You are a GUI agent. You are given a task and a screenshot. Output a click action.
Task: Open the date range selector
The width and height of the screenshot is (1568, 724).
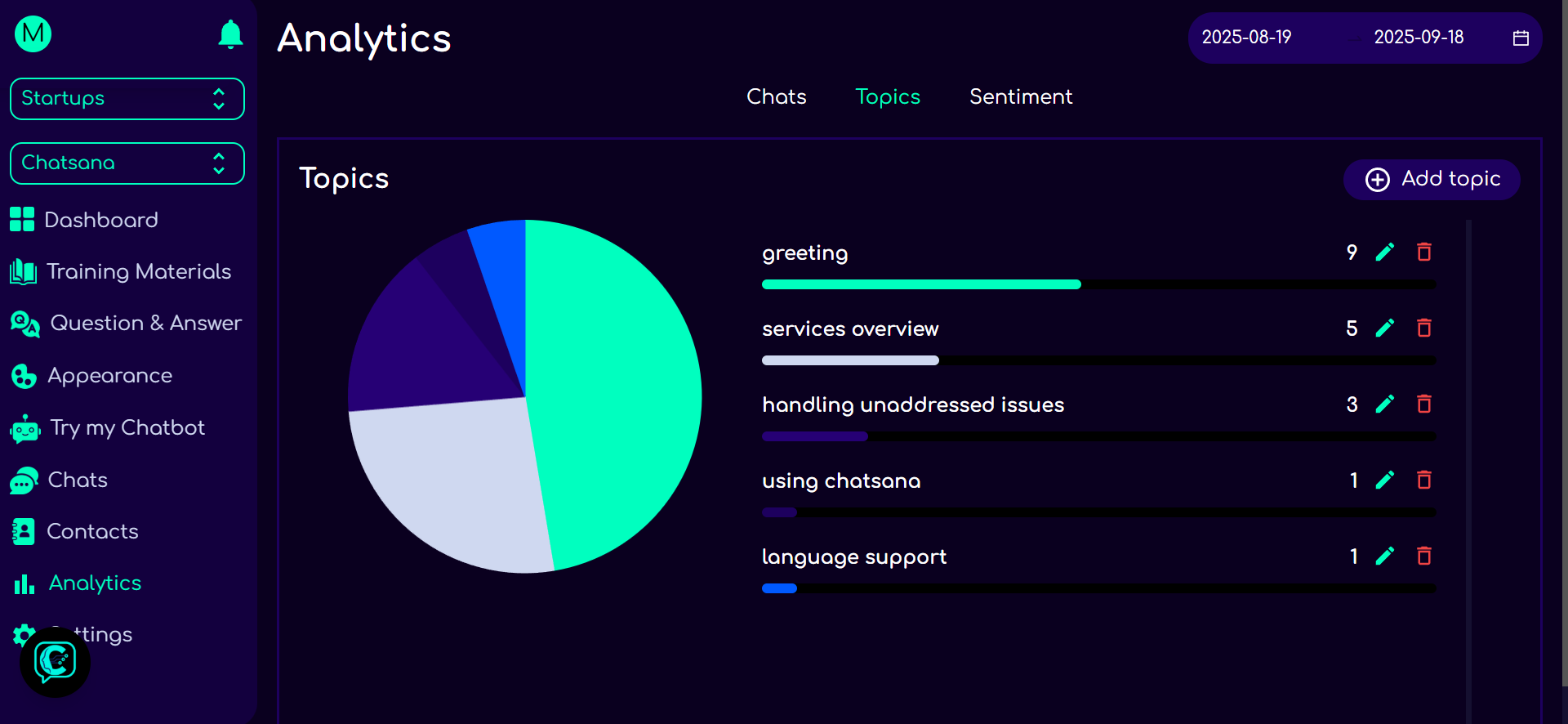(1364, 38)
